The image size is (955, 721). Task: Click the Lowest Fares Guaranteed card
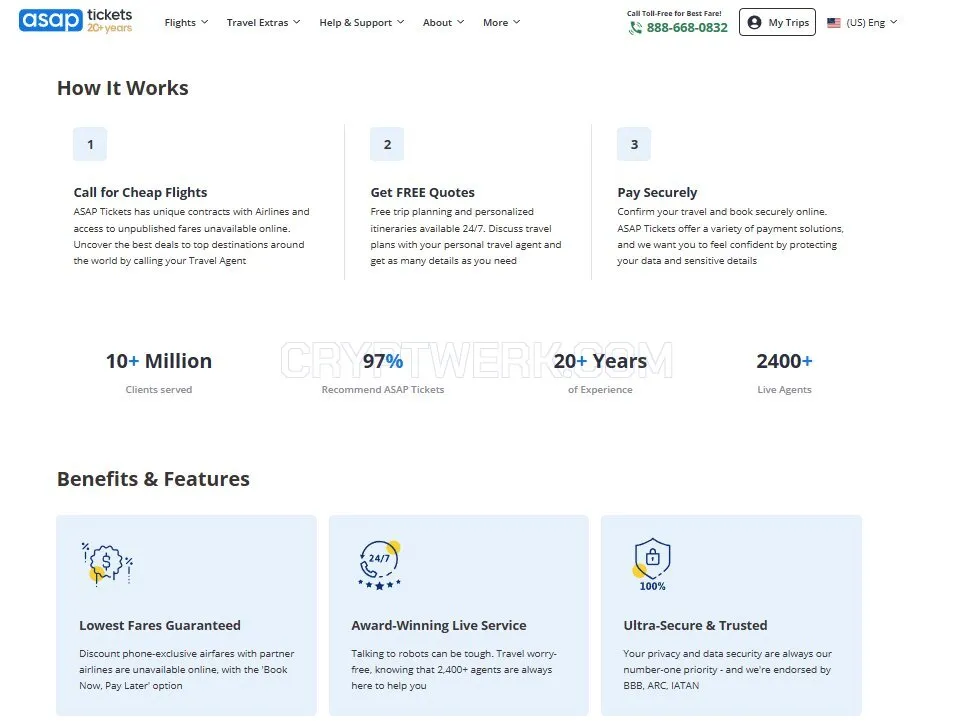[x=186, y=615]
